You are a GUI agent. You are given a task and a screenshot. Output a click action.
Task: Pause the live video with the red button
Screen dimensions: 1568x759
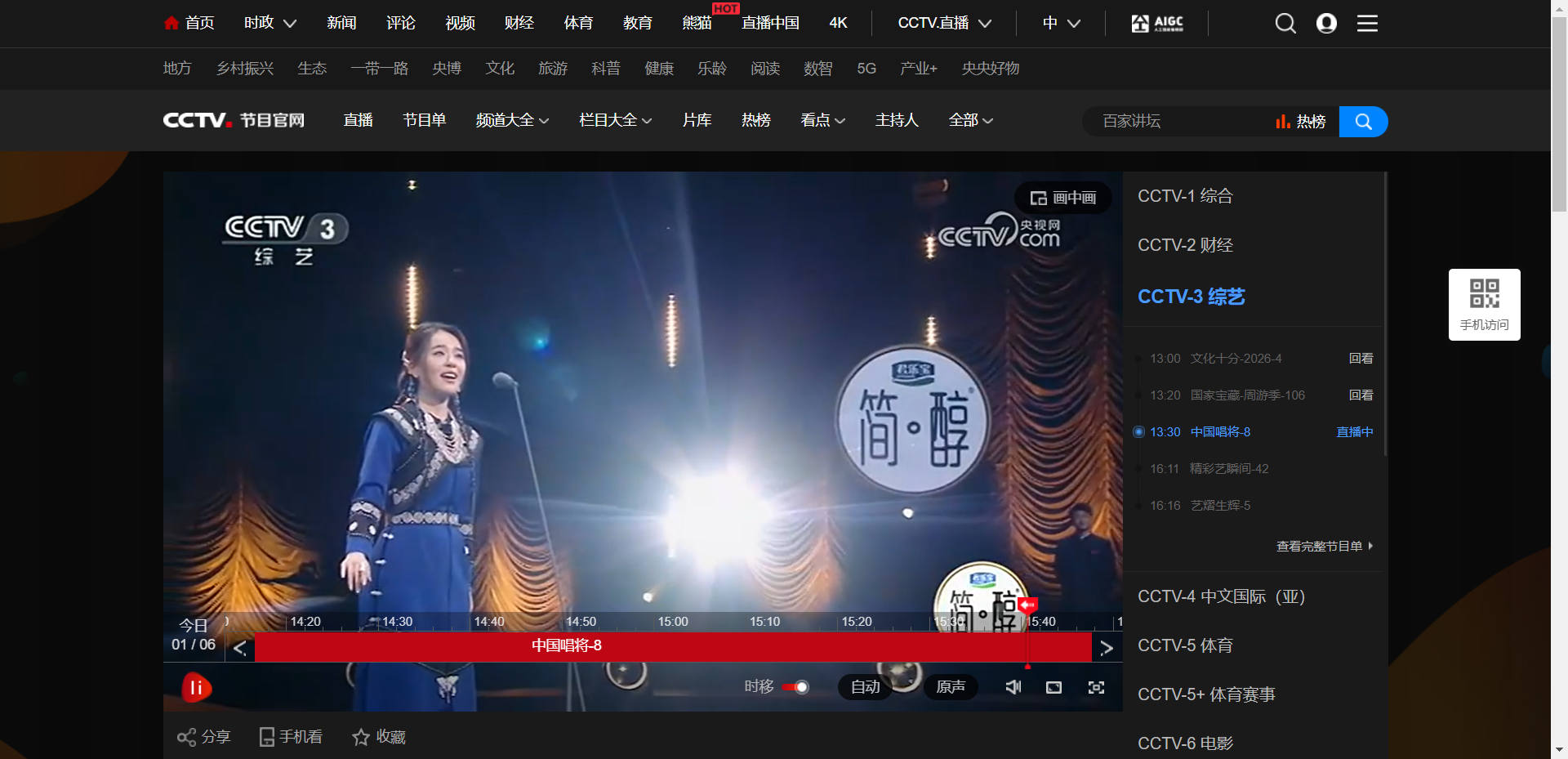pyautogui.click(x=196, y=688)
